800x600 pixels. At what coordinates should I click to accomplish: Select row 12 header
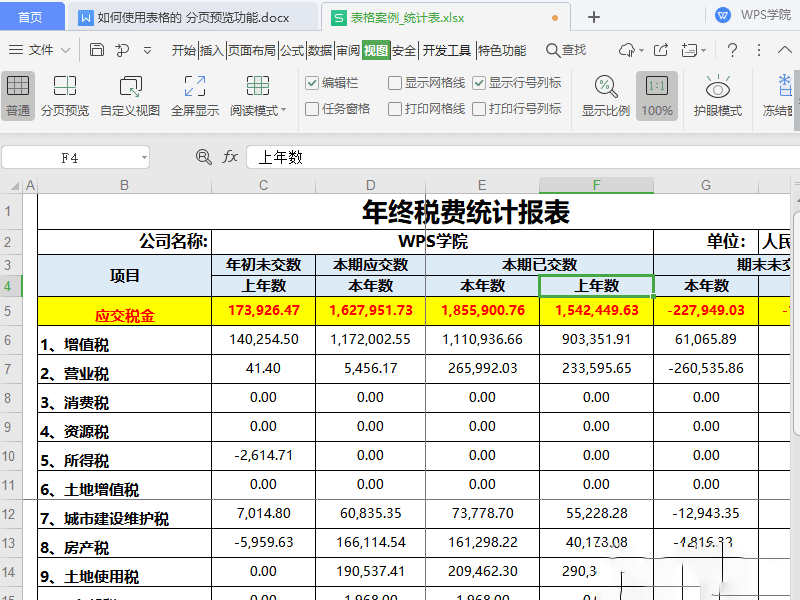click(x=10, y=514)
